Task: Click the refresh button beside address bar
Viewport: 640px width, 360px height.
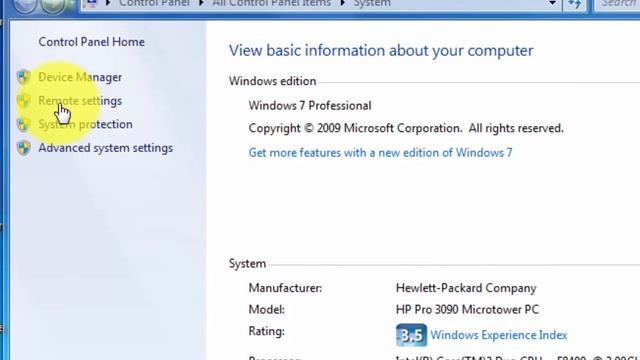Action: [575, 4]
